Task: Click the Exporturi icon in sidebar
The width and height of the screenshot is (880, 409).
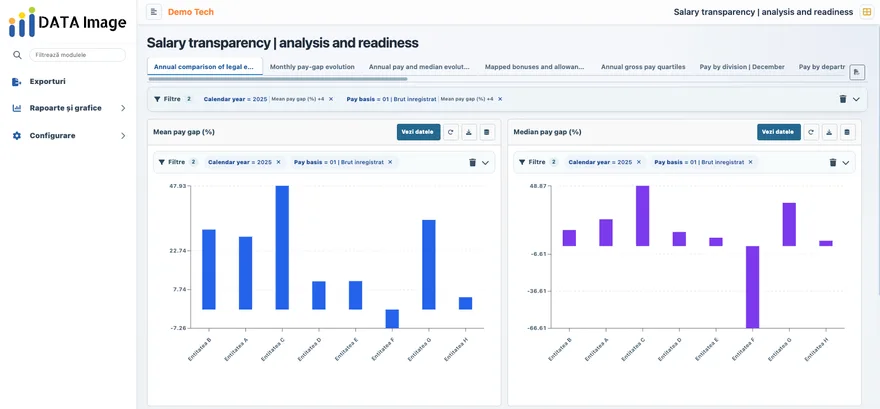Action: click(x=17, y=81)
